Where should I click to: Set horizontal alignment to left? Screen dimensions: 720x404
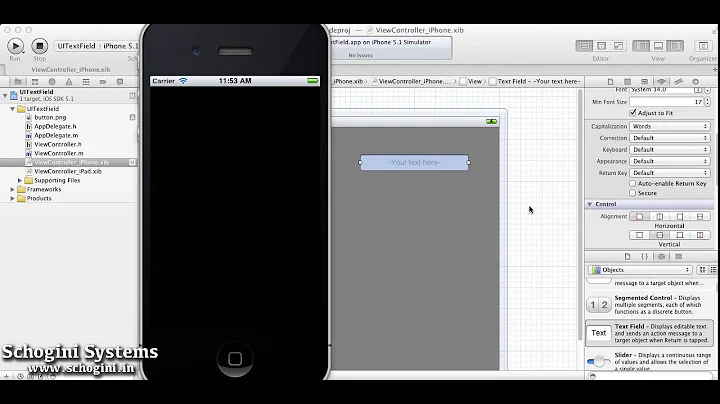click(x=639, y=216)
